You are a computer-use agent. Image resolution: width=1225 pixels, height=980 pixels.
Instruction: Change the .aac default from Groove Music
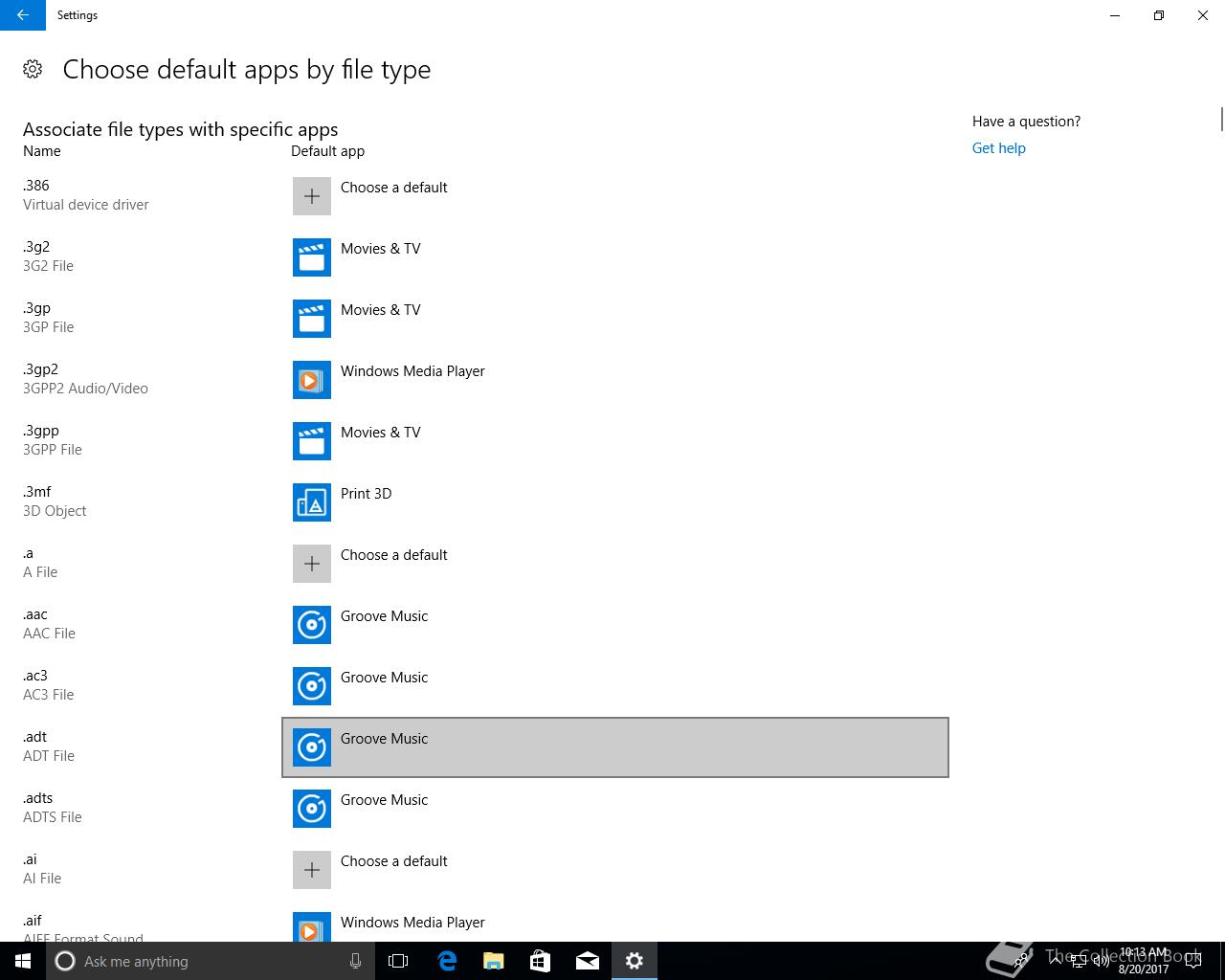coord(615,625)
